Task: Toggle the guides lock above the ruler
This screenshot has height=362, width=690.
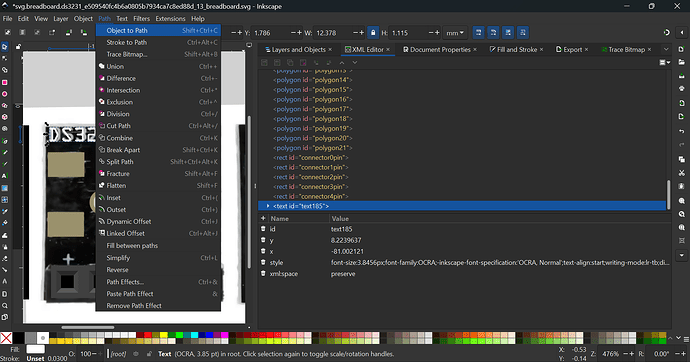Action: coord(18,46)
